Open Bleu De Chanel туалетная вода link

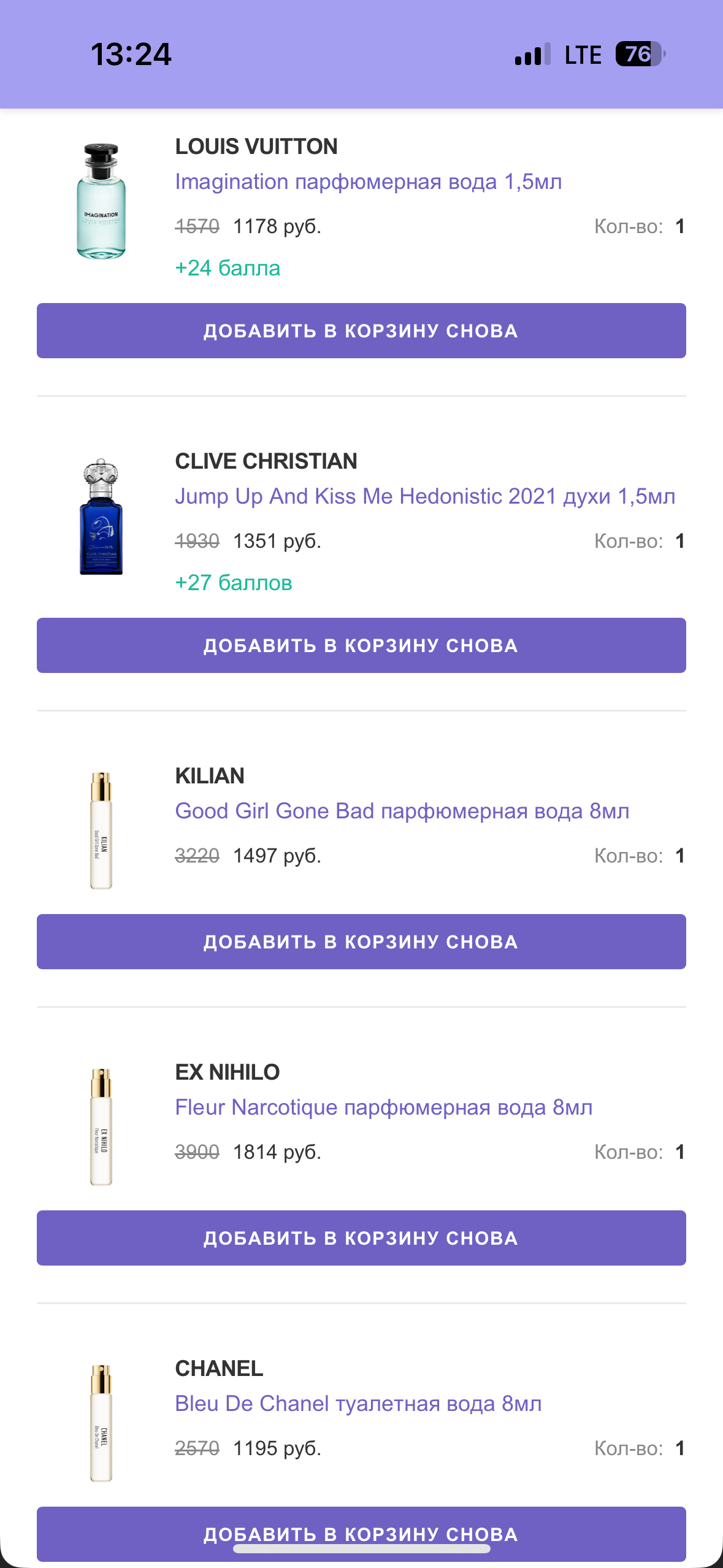click(x=358, y=1404)
